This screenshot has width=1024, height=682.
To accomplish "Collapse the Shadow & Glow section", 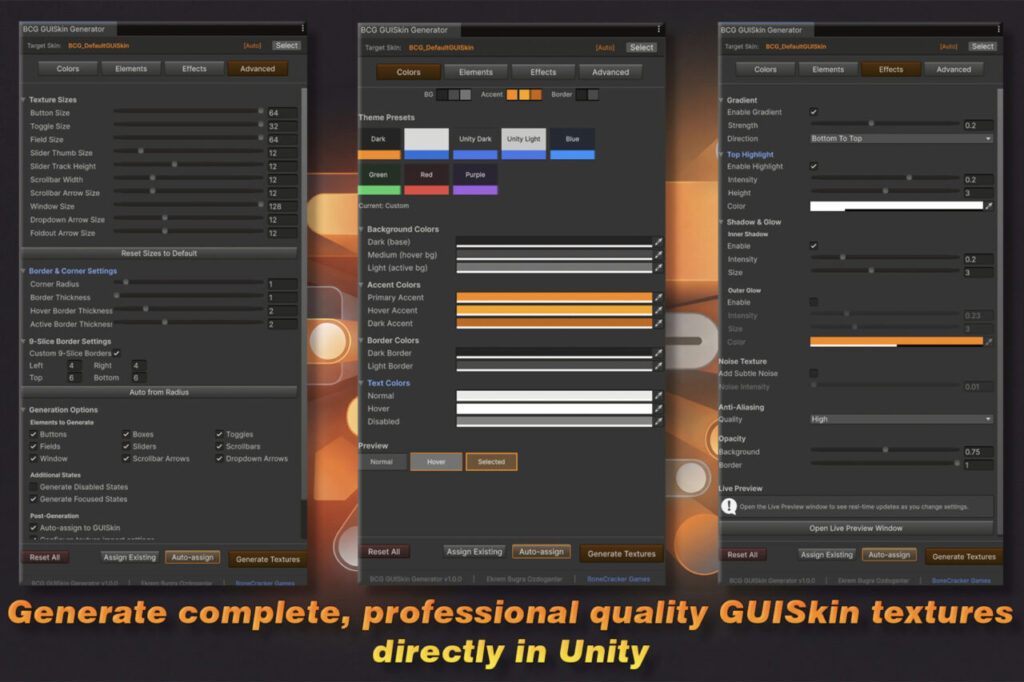I will (x=724, y=221).
